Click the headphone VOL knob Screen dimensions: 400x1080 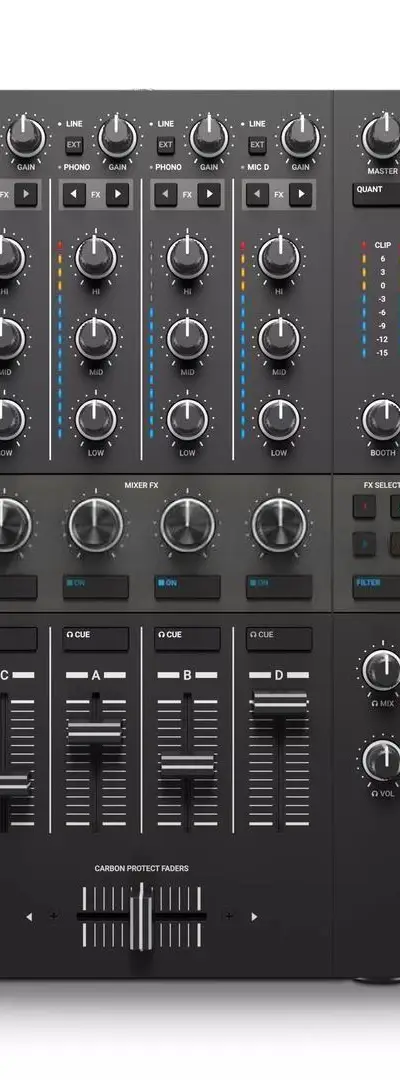(381, 760)
